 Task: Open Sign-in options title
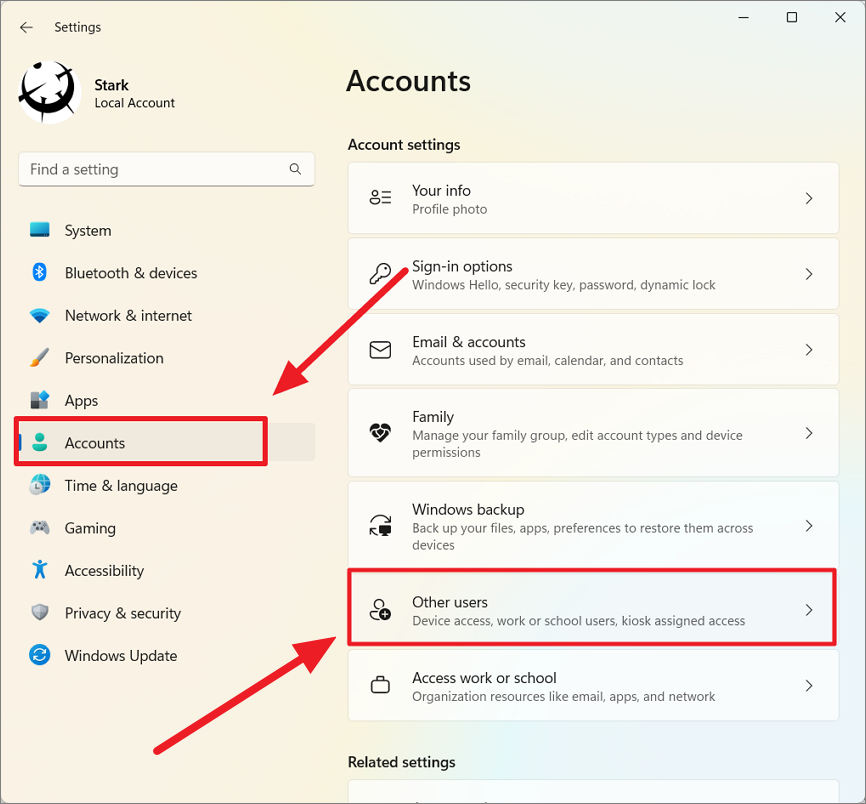462,266
